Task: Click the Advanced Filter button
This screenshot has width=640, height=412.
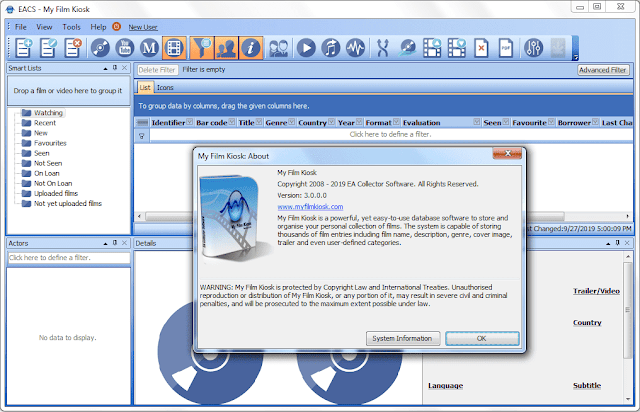Action: (x=603, y=70)
